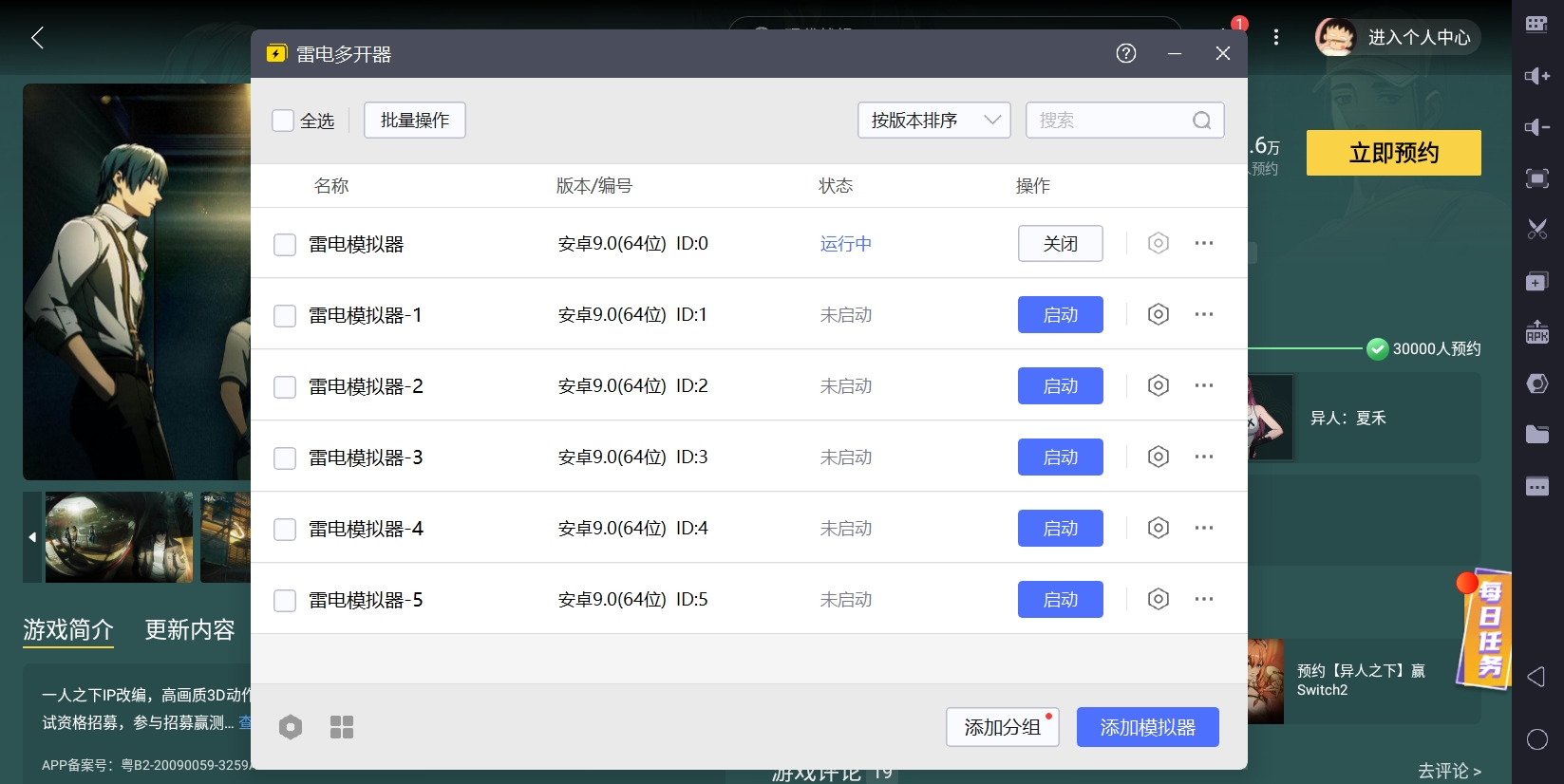Check the box for 雷电模拟器-2

(285, 386)
